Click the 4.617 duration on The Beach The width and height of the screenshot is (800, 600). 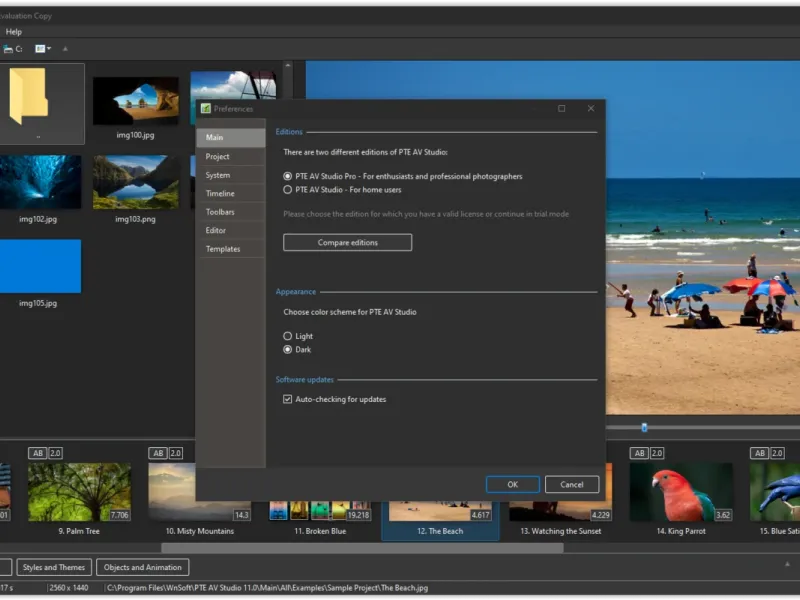[x=481, y=515]
